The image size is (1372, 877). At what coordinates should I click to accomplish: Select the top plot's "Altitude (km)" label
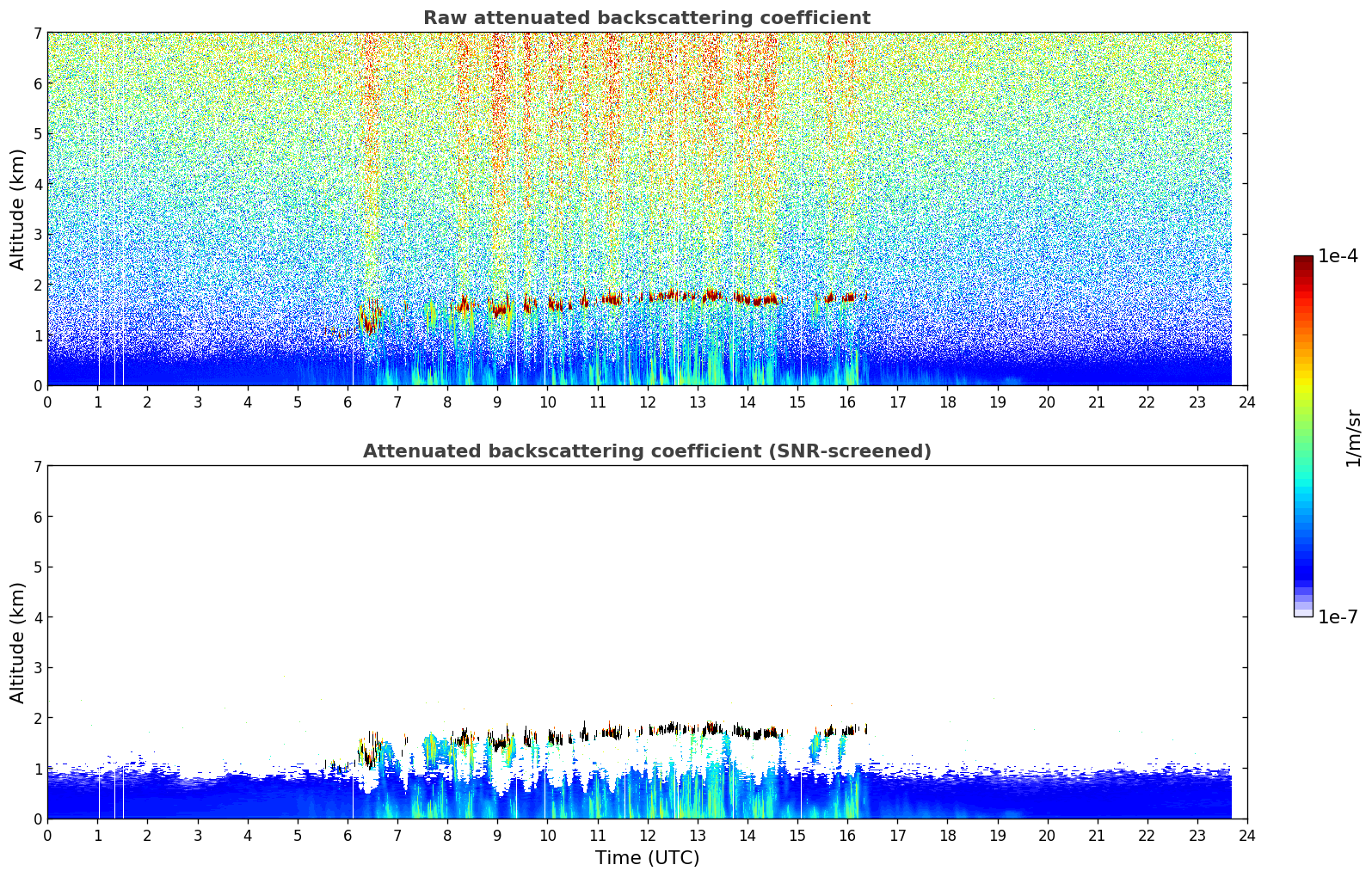click(x=18, y=209)
